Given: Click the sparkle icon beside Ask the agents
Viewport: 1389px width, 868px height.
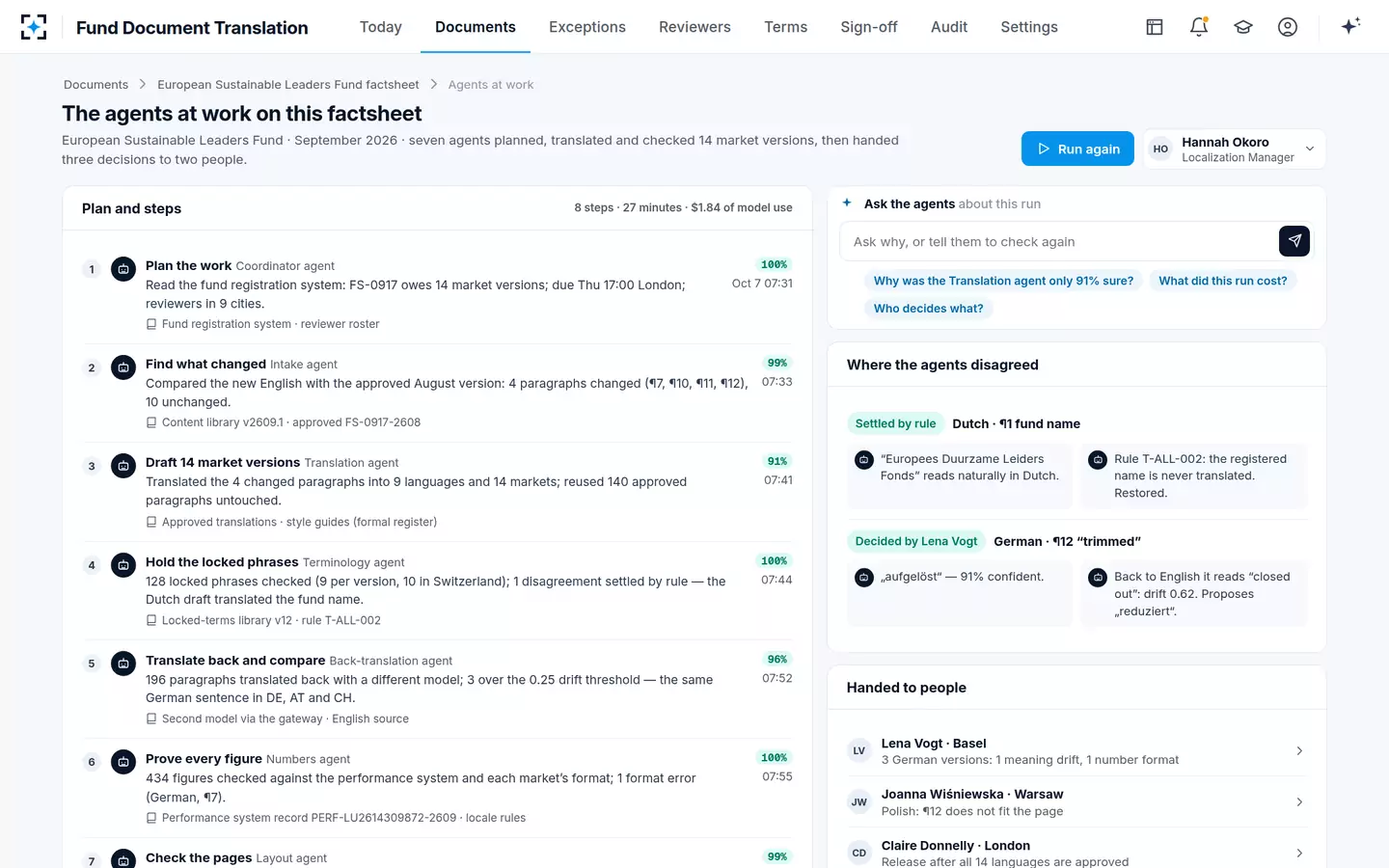Looking at the screenshot, I should click(x=847, y=203).
